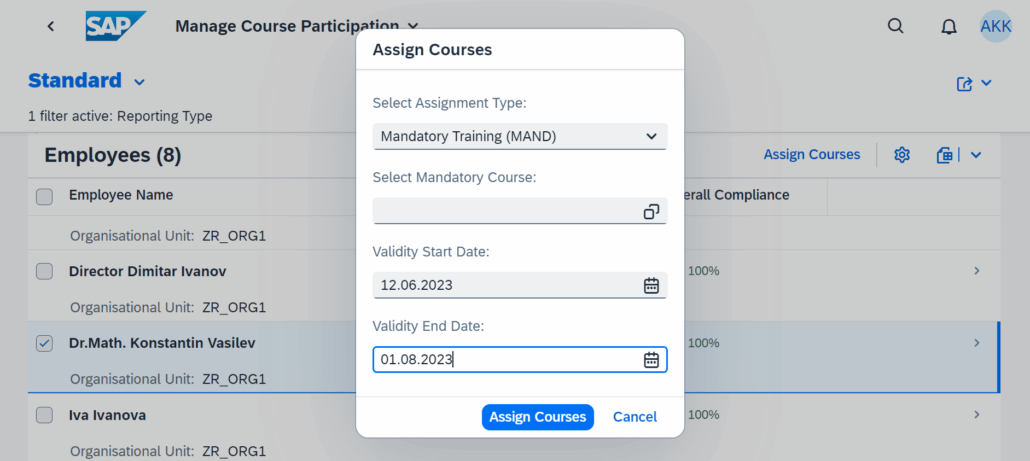Viewport: 1030px width, 461px height.
Task: Expand the Standard view variant dropdown
Action: click(139, 82)
